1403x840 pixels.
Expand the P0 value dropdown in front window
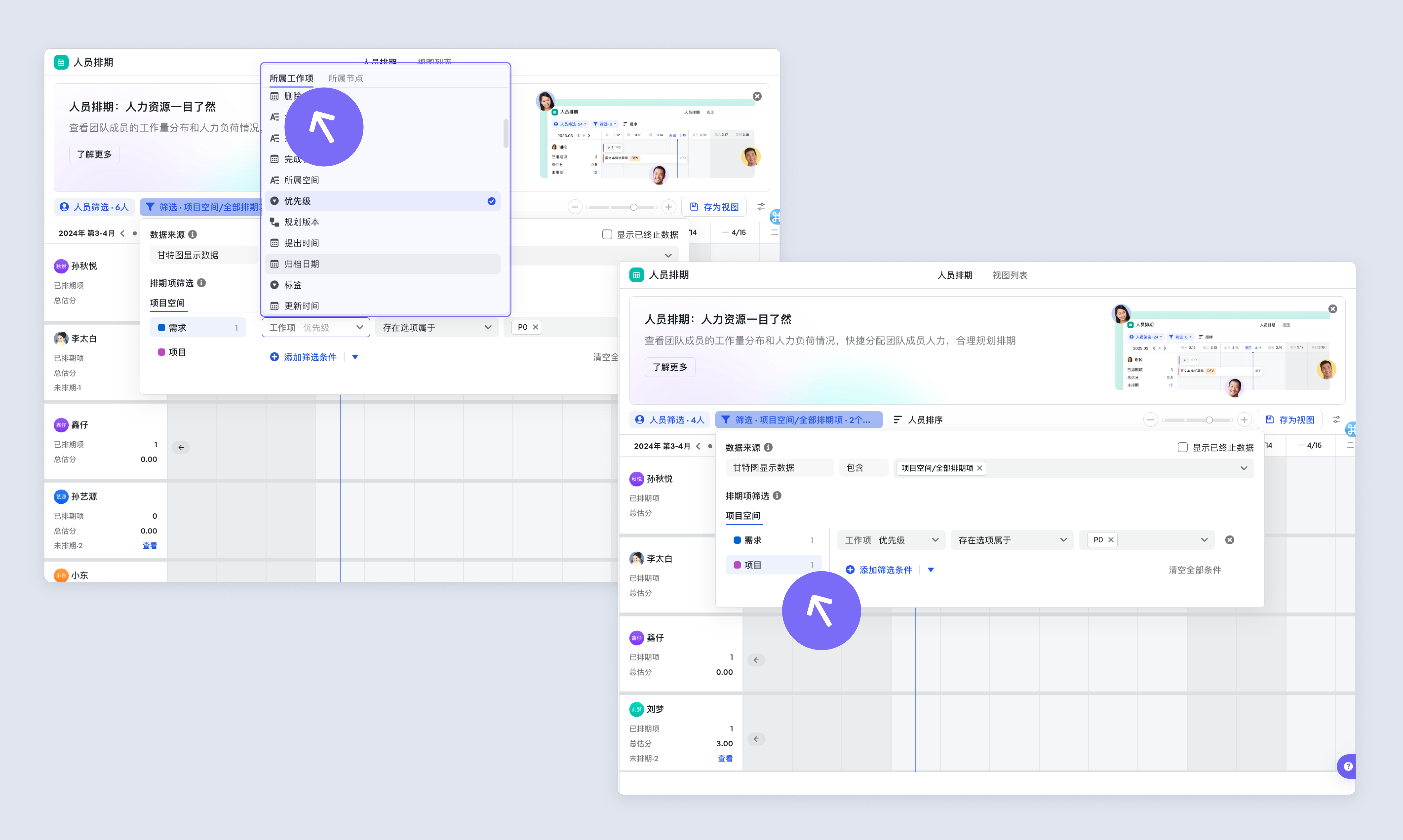1204,540
